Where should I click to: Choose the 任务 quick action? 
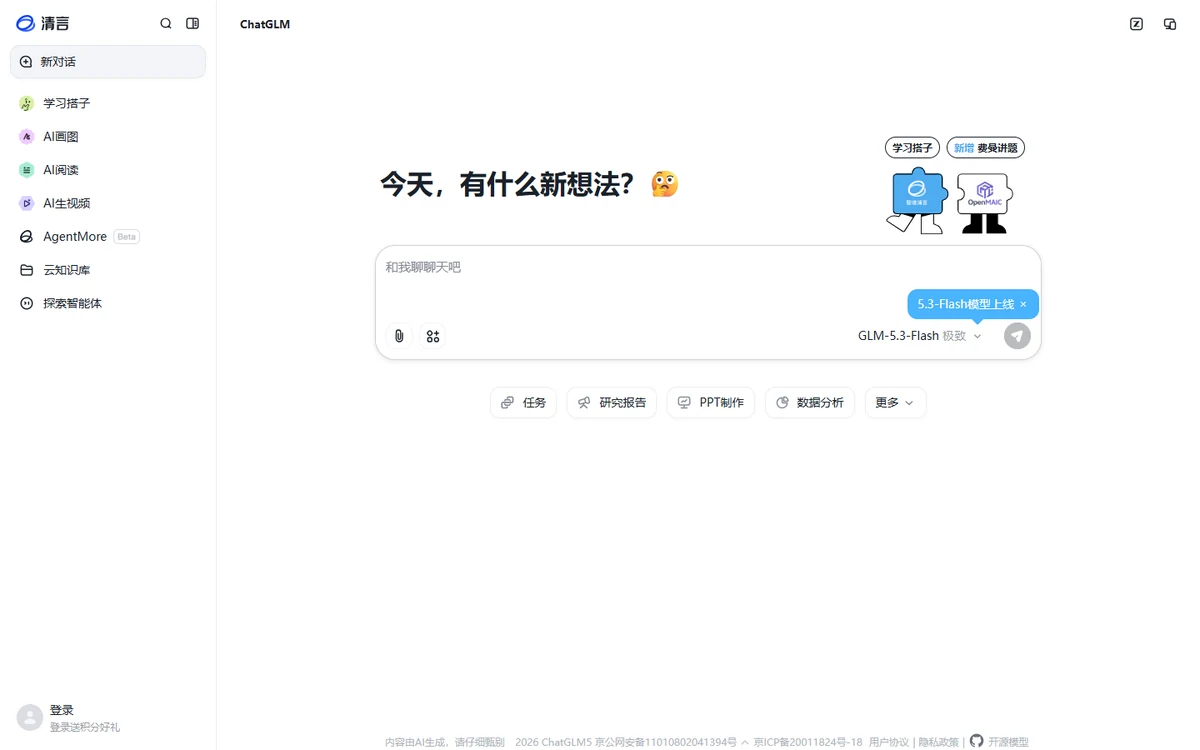coord(523,403)
